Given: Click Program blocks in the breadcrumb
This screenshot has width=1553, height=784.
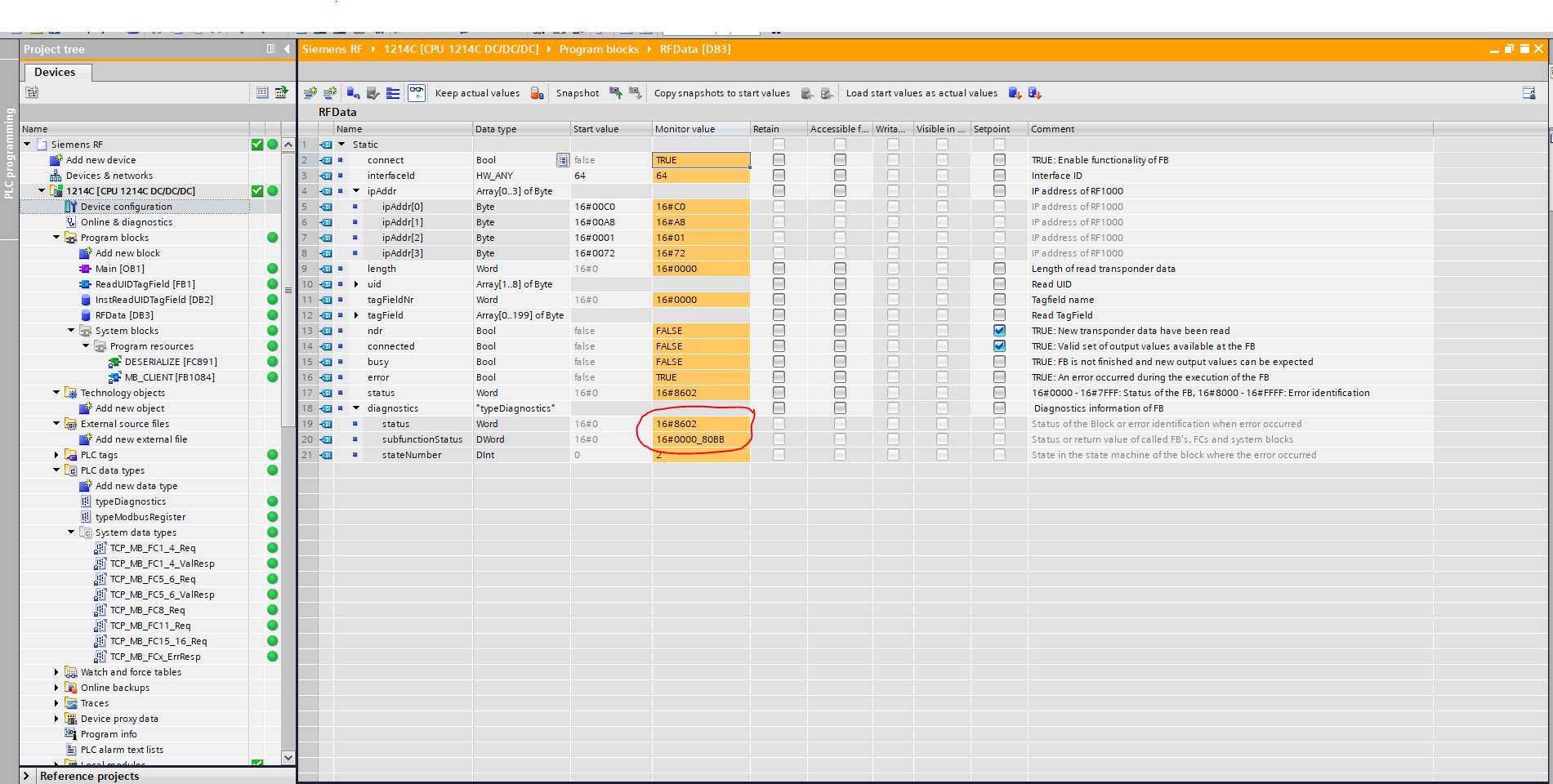Looking at the screenshot, I should (599, 49).
